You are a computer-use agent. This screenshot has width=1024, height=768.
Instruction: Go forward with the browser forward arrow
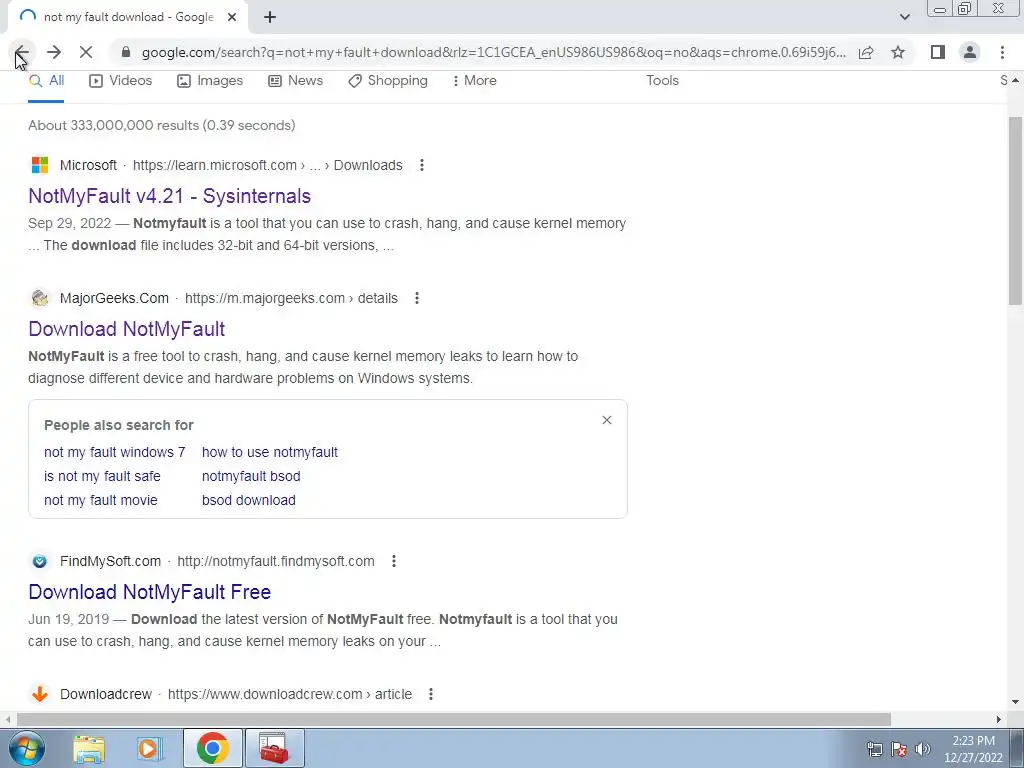[x=54, y=52]
